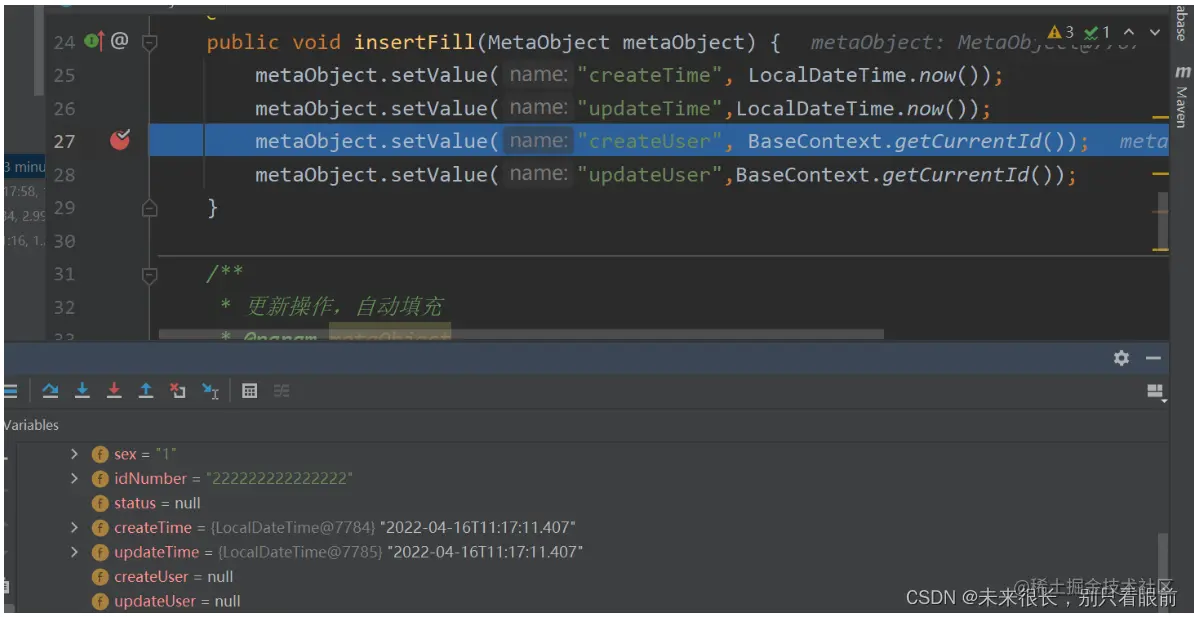Screen dimensions: 1194x617
Task: Click the implements-method gutter icon on line 24
Action: (94, 40)
